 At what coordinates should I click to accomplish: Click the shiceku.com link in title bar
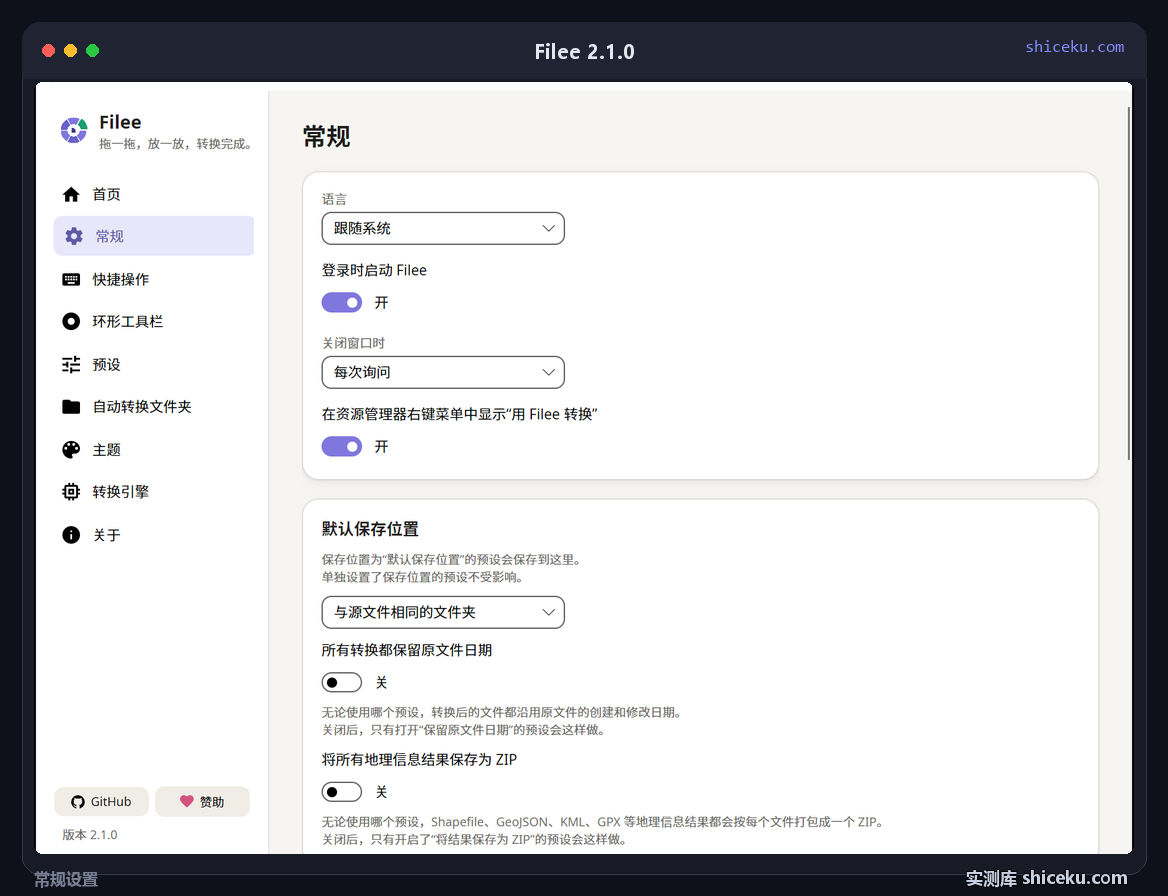click(x=1074, y=47)
